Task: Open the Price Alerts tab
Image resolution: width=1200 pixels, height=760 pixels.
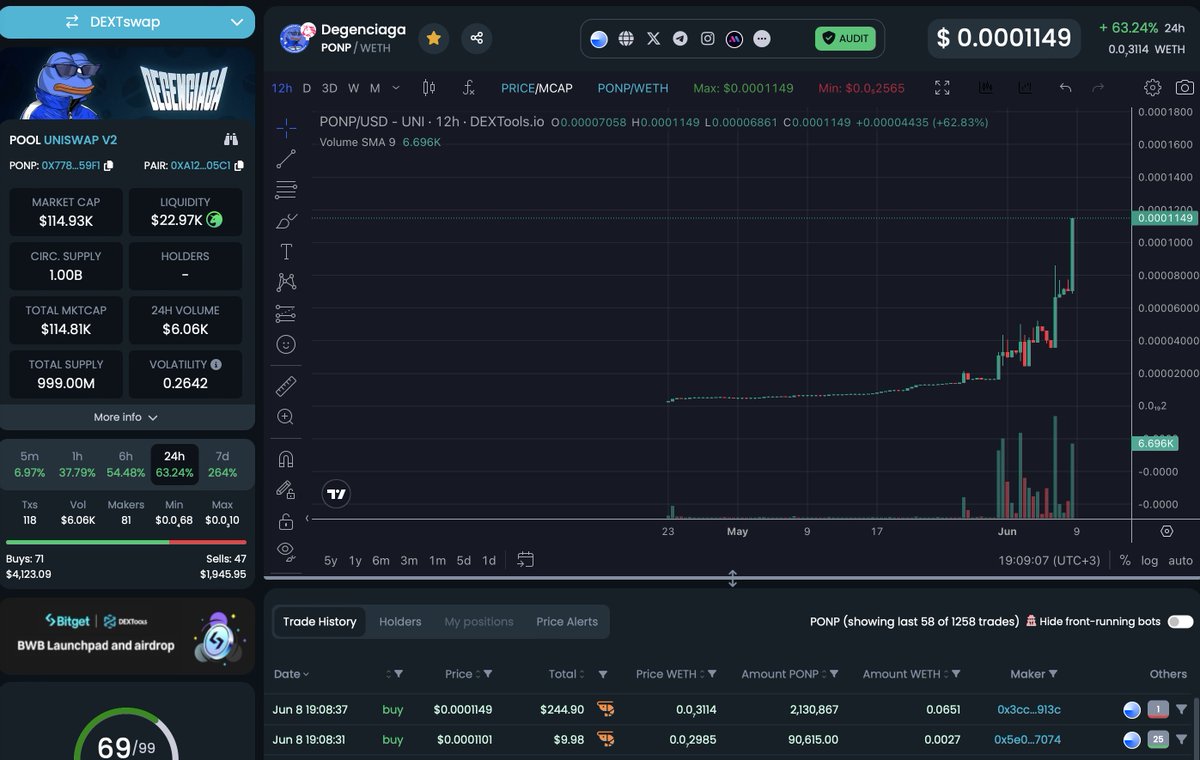Action: tap(567, 621)
